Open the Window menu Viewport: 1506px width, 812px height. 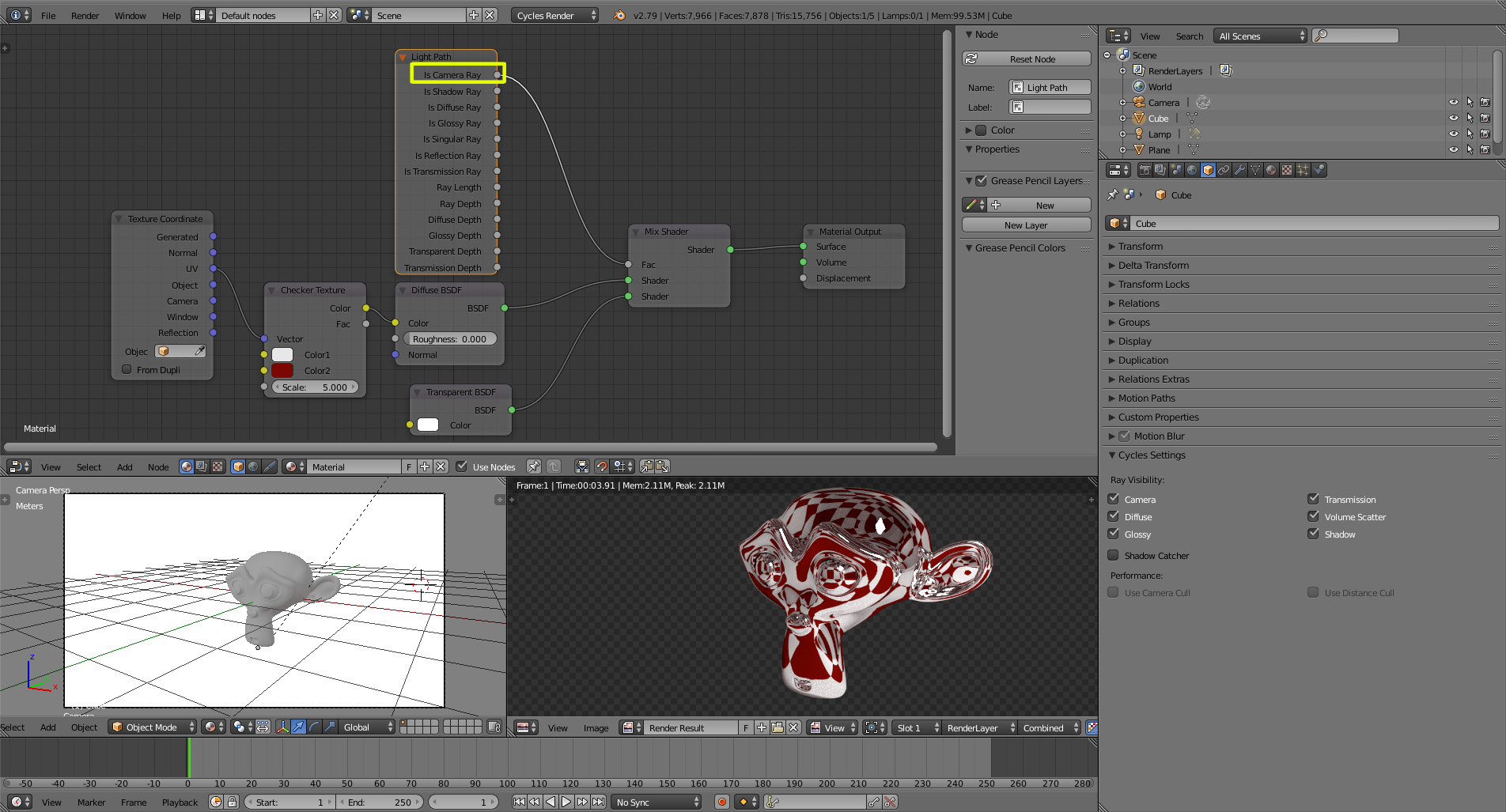tap(131, 15)
